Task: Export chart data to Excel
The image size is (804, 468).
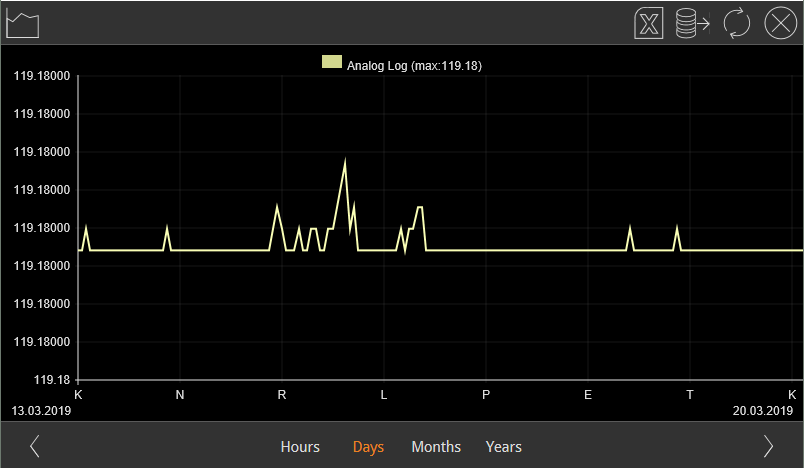Action: click(649, 23)
